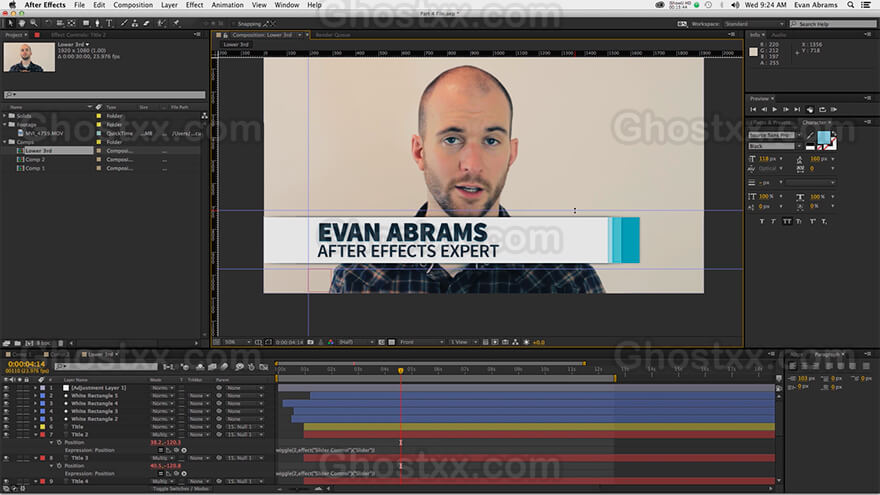Image resolution: width=880 pixels, height=495 pixels.
Task: Toggle loop option in Preview panel
Action: click(822, 109)
